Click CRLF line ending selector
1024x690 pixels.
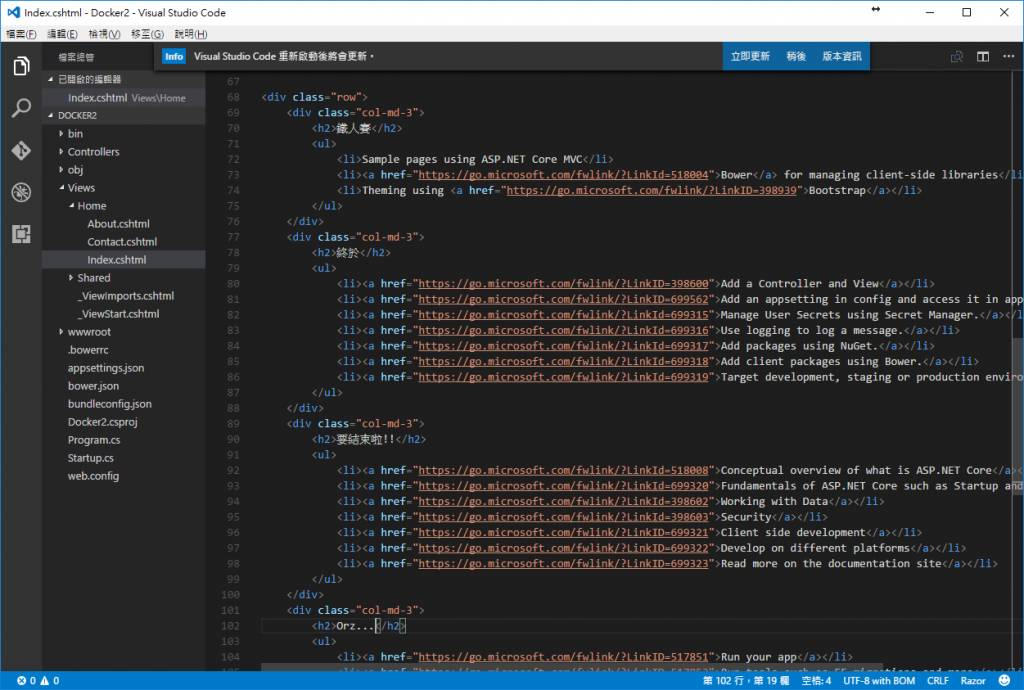(938, 680)
